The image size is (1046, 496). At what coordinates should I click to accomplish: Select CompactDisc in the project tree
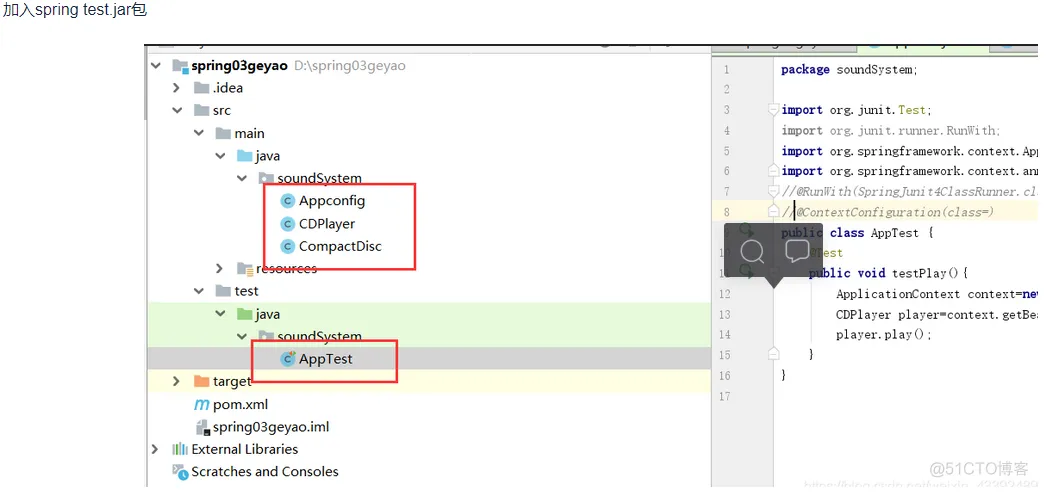point(340,246)
